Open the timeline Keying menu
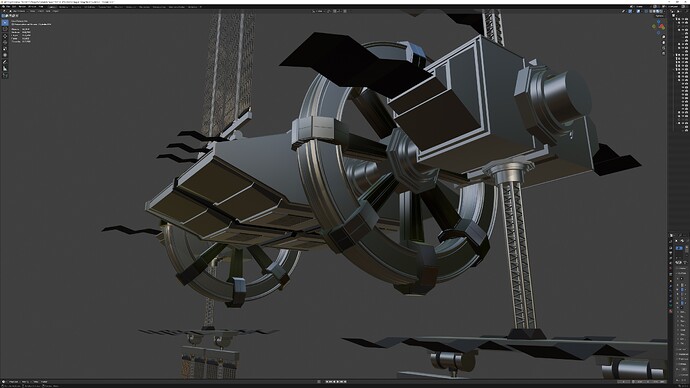 point(25,381)
